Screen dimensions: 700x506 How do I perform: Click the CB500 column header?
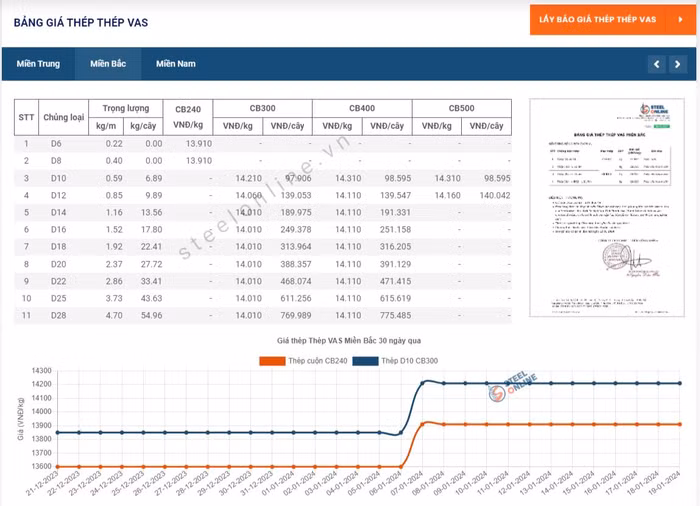point(462,109)
